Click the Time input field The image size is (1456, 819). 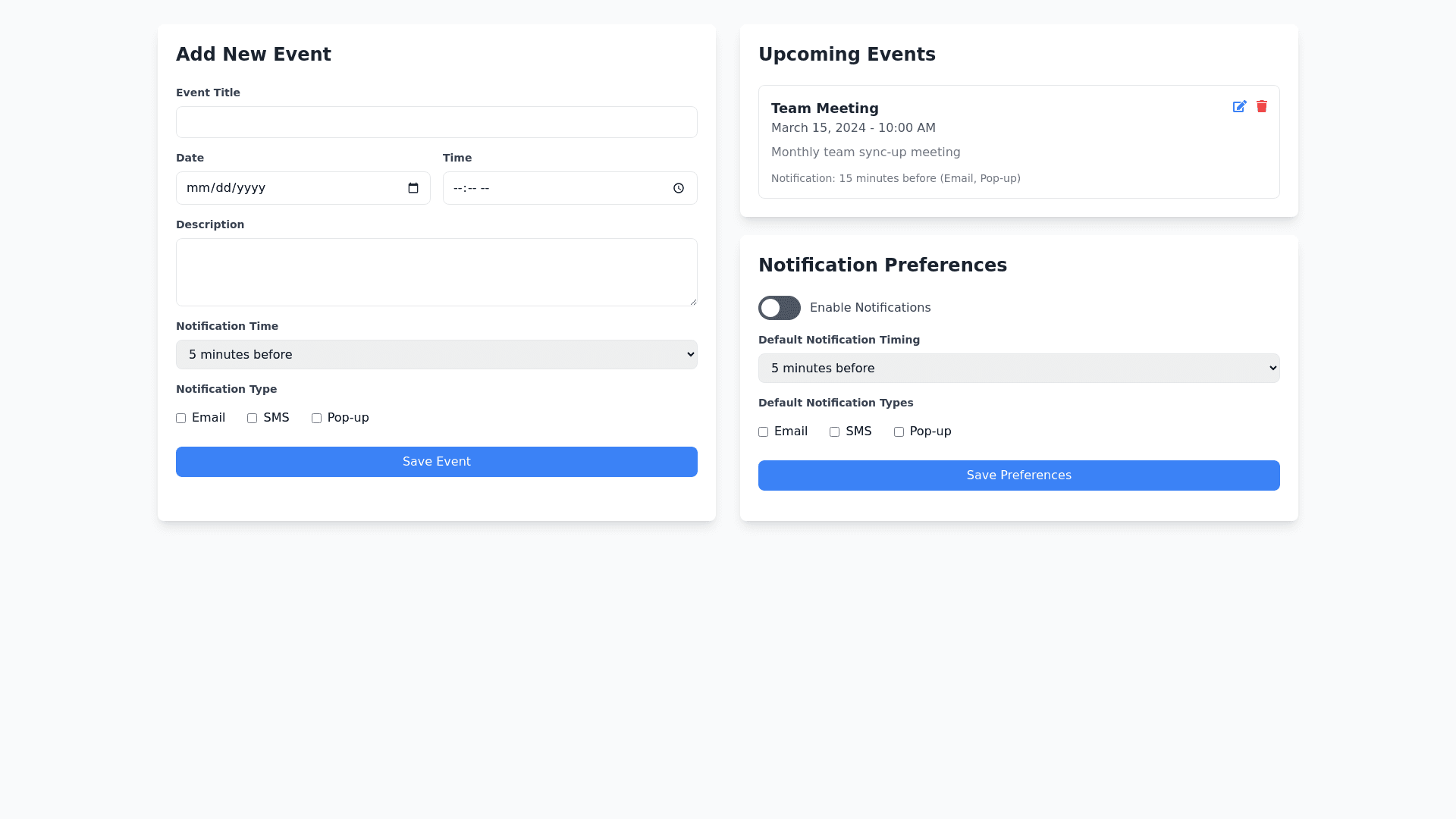click(x=554, y=188)
